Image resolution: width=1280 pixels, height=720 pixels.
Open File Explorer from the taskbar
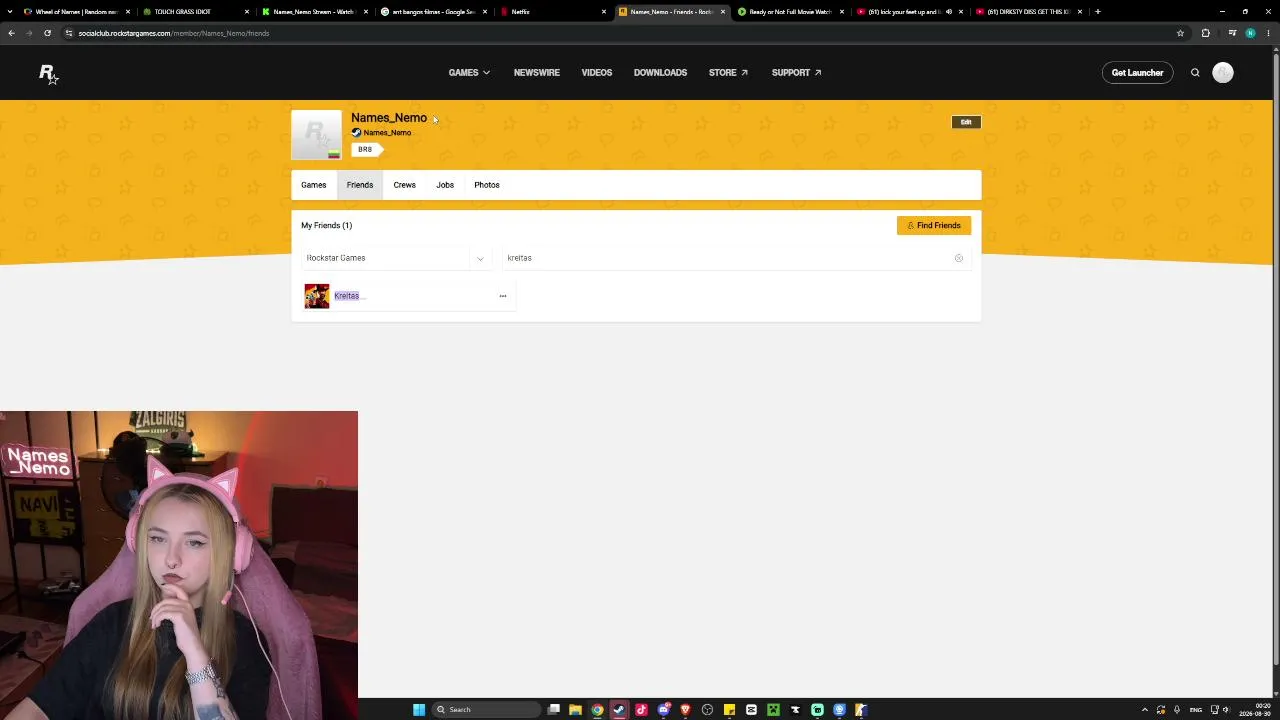click(x=575, y=710)
